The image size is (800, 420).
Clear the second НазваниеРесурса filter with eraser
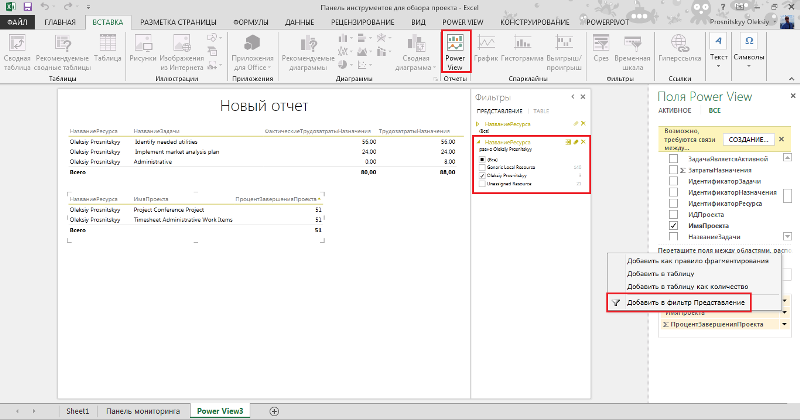(576, 142)
